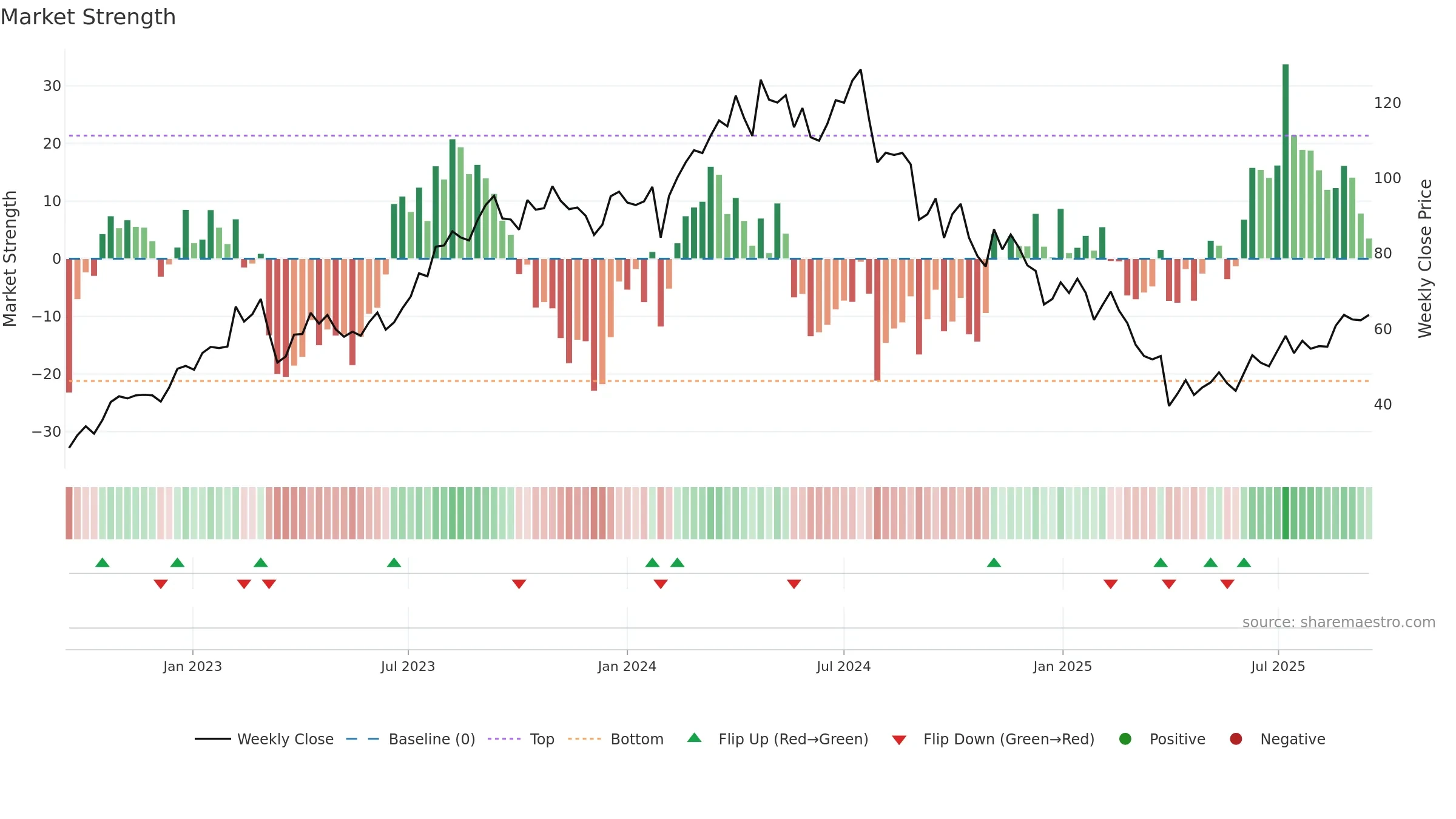Click the last flip-up marker before Jul 2025
The image size is (1456, 819).
1244,562
